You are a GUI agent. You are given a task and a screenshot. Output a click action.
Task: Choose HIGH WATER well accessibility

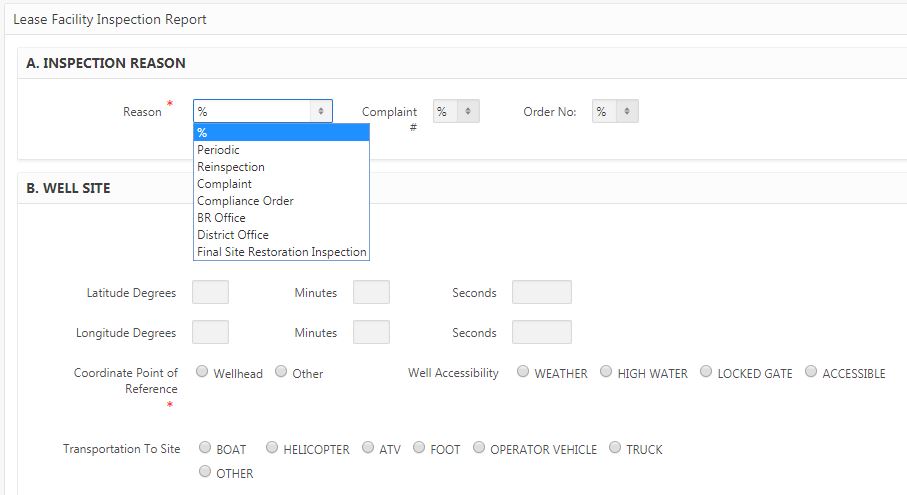point(606,372)
